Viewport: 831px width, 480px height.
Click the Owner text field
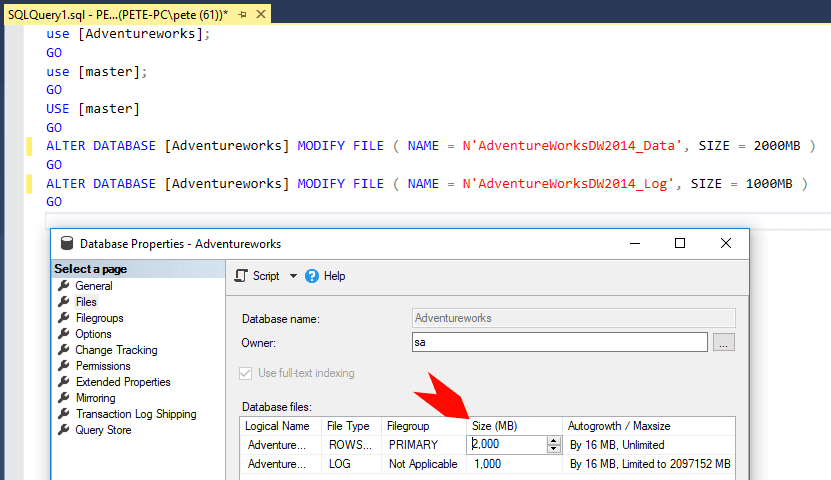[x=560, y=342]
